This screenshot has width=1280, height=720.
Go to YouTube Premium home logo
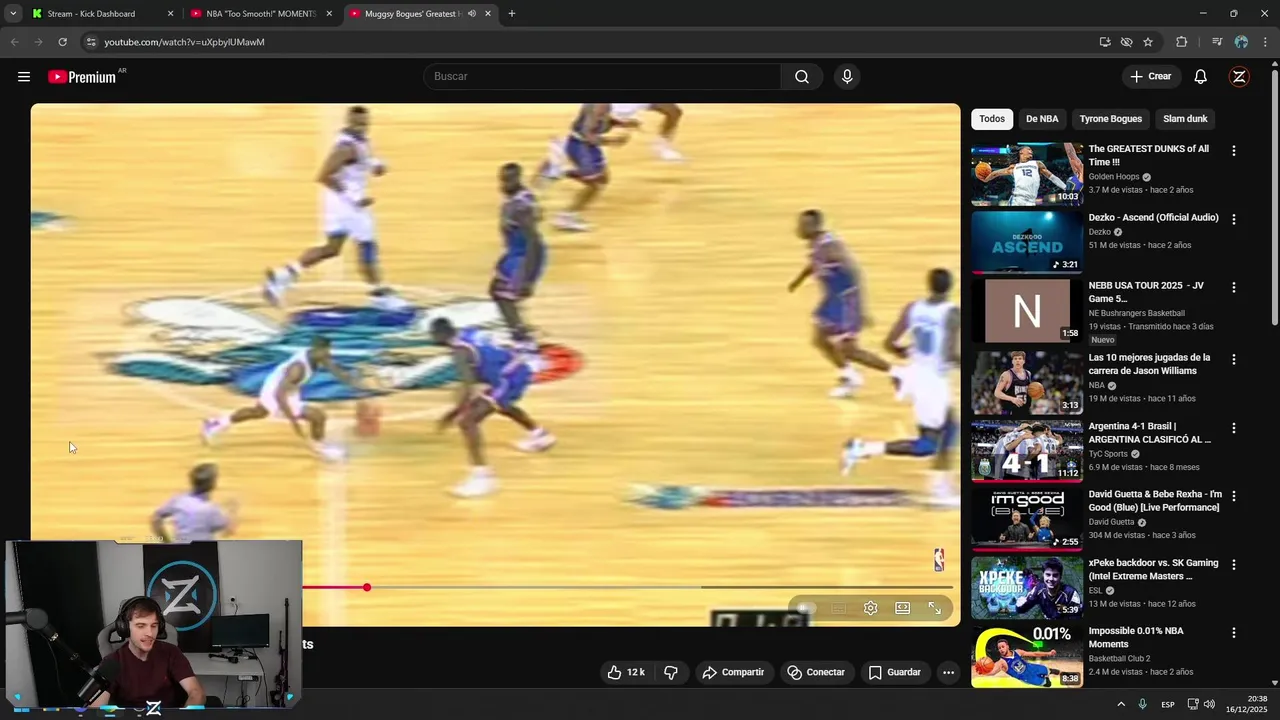click(82, 77)
